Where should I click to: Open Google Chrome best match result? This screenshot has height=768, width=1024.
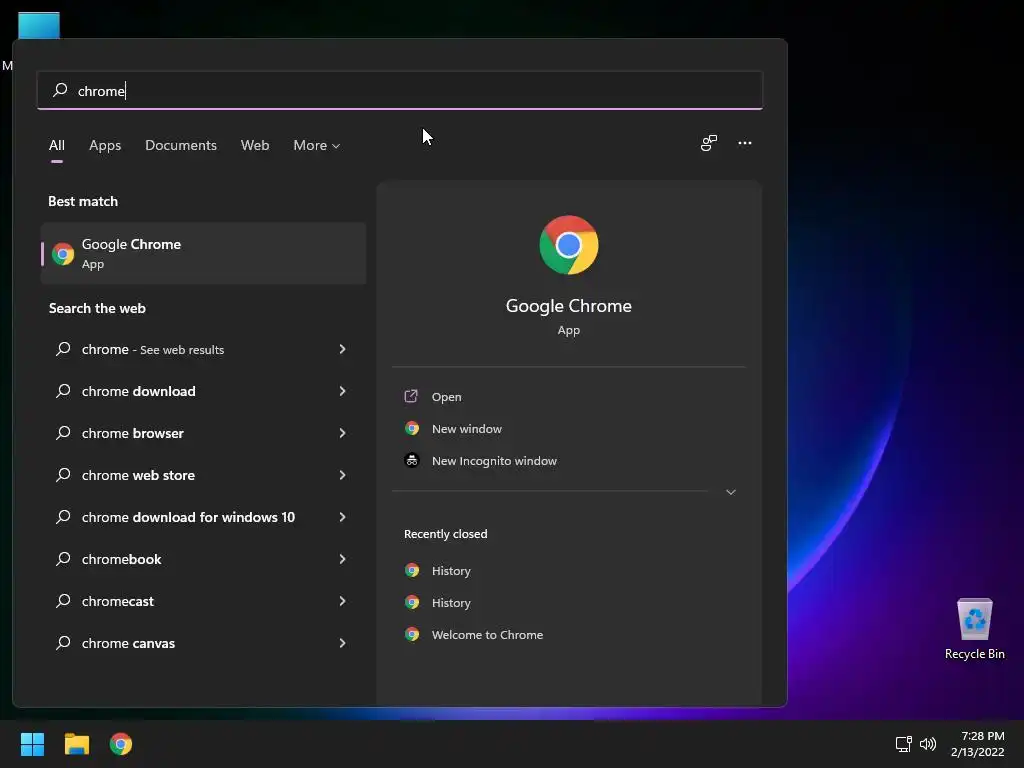click(x=203, y=253)
